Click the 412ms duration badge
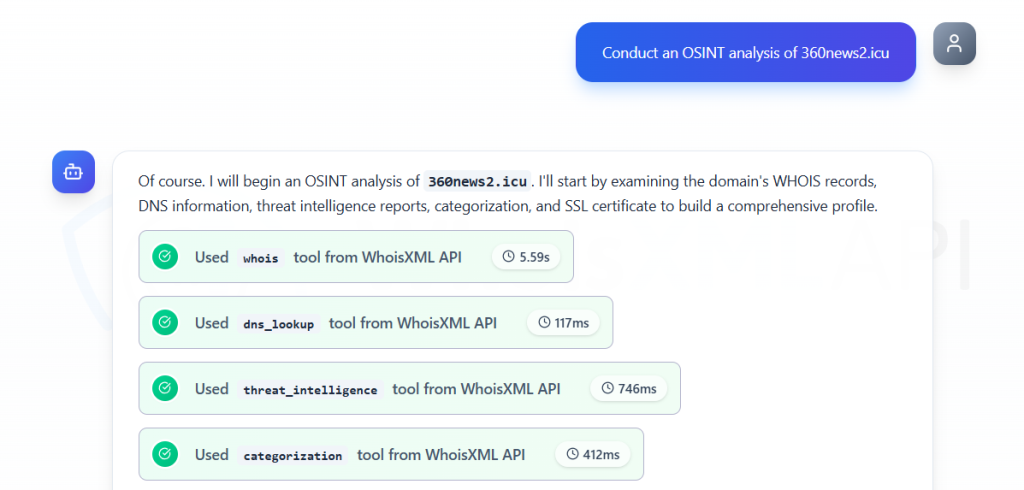This screenshot has width=1024, height=490. [593, 454]
